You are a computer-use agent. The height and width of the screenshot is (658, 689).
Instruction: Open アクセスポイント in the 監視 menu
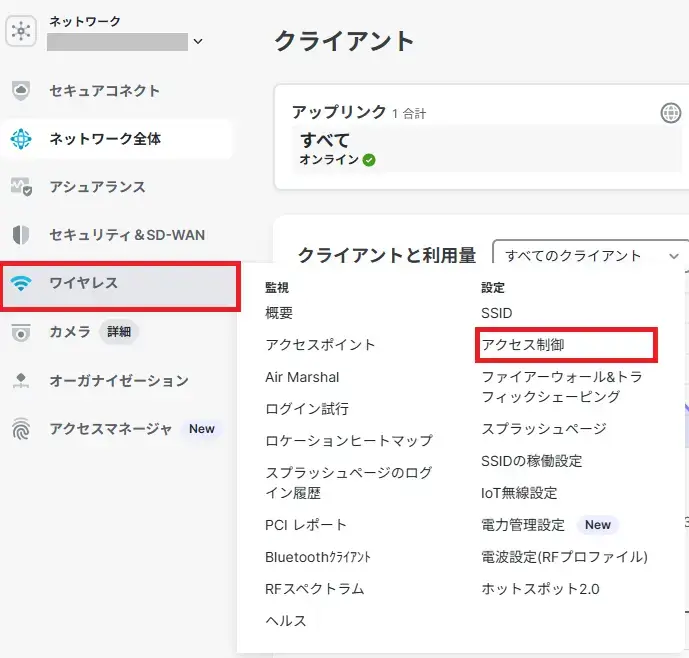[320, 345]
